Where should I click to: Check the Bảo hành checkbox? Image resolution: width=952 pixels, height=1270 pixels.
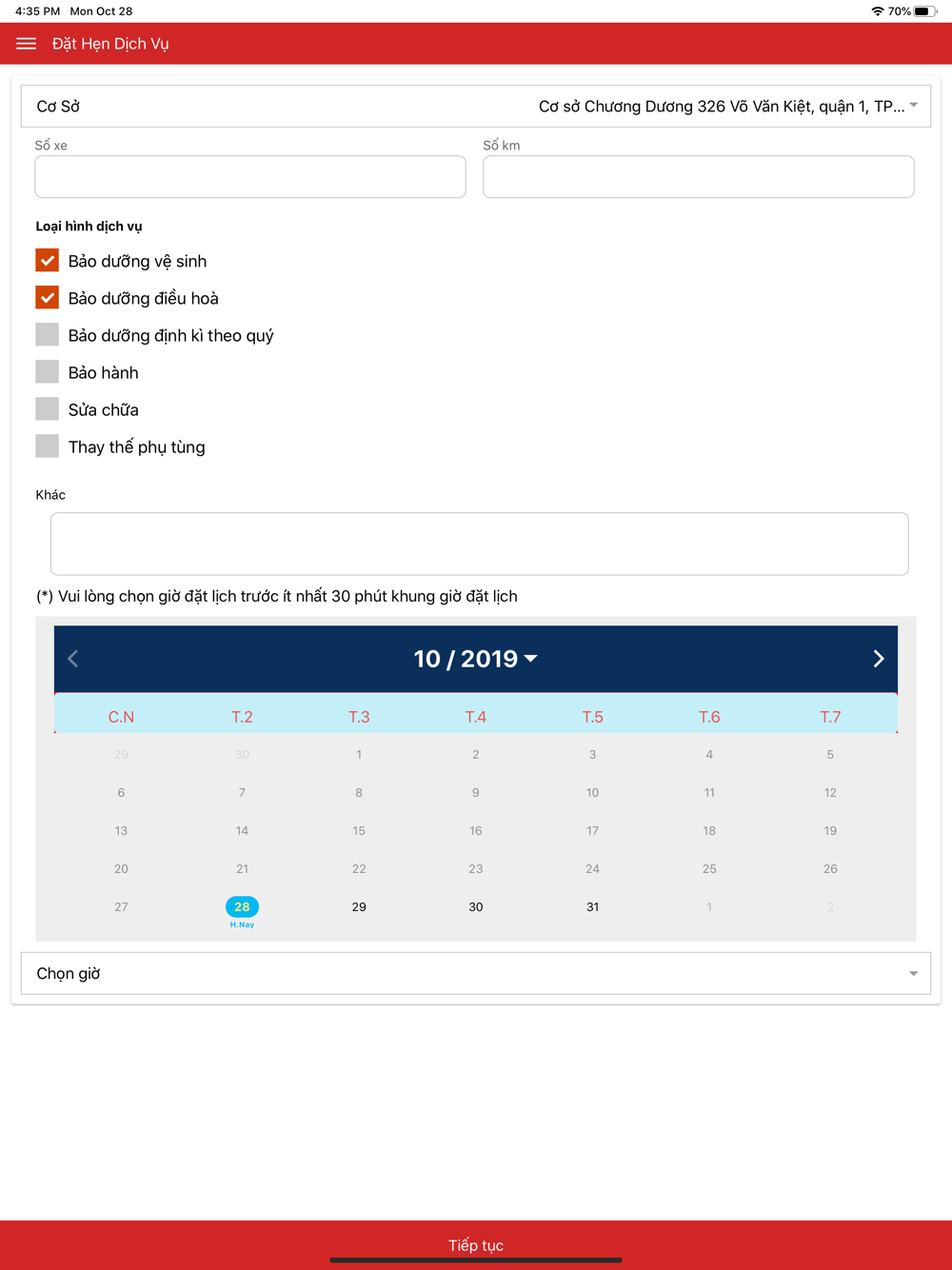click(47, 372)
